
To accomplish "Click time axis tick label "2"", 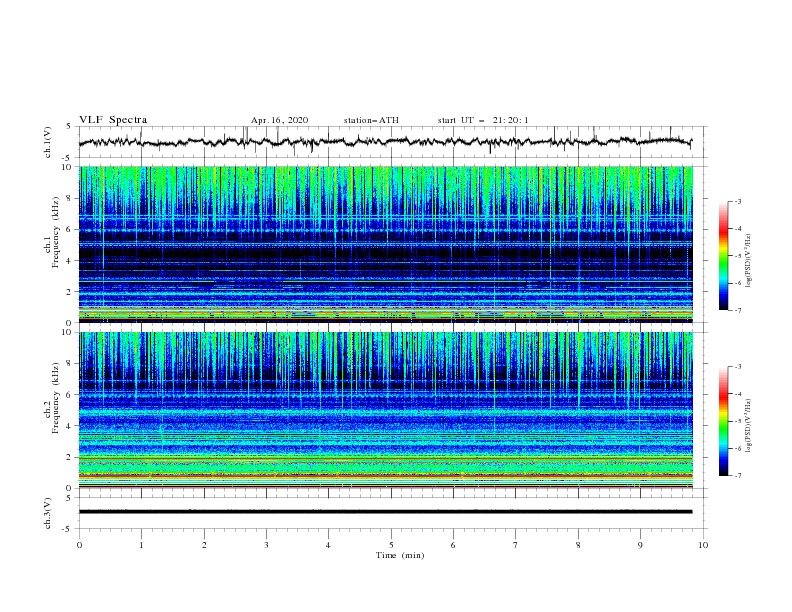I will (x=204, y=545).
